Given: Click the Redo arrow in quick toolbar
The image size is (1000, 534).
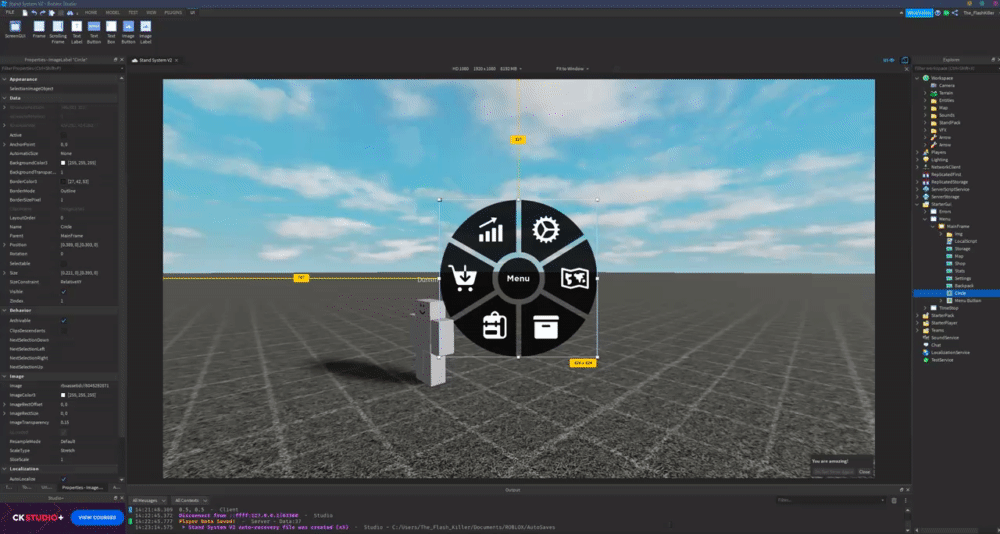Looking at the screenshot, I should coord(43,13).
